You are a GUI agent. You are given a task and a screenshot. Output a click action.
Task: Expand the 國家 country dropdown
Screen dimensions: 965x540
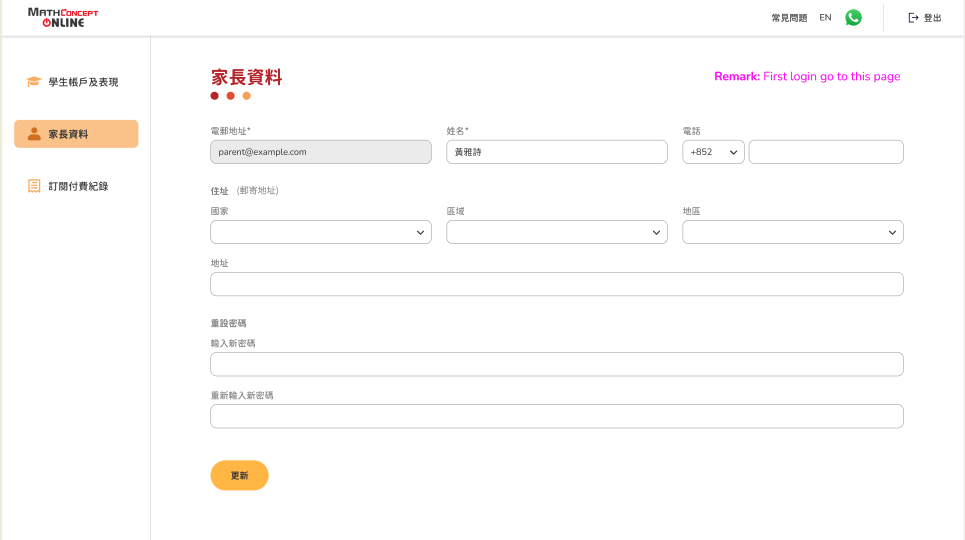tap(320, 232)
